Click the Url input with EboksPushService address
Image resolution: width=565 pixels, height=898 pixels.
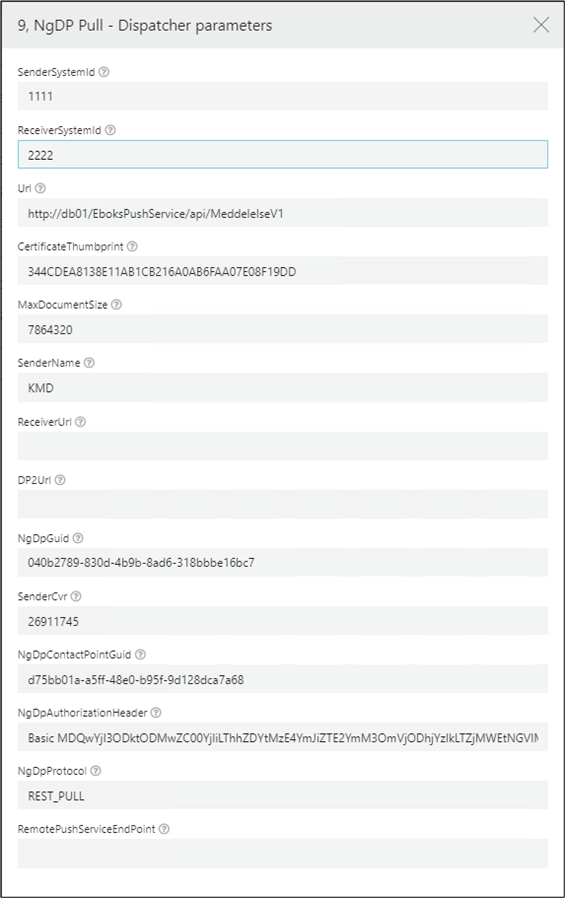pos(283,213)
